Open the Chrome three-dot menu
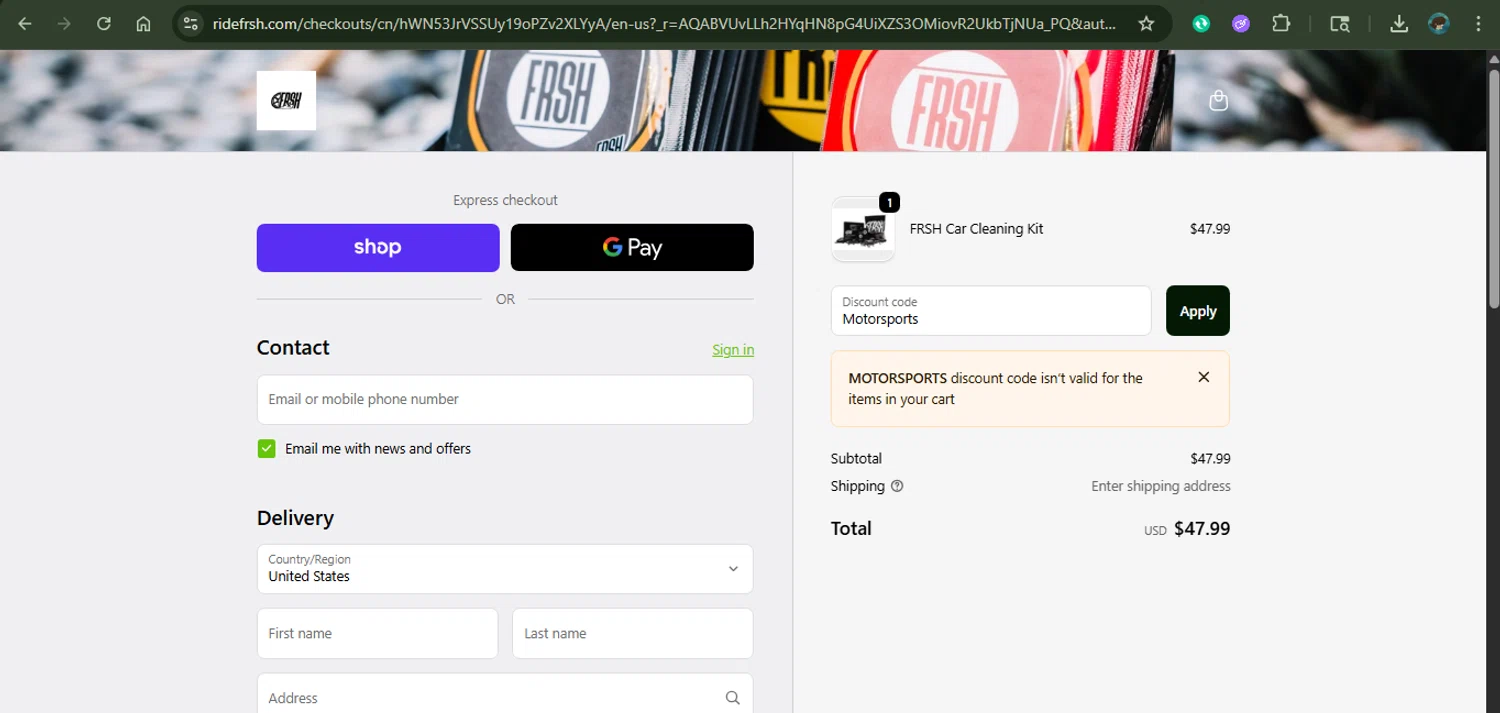1500x713 pixels. pos(1478,24)
